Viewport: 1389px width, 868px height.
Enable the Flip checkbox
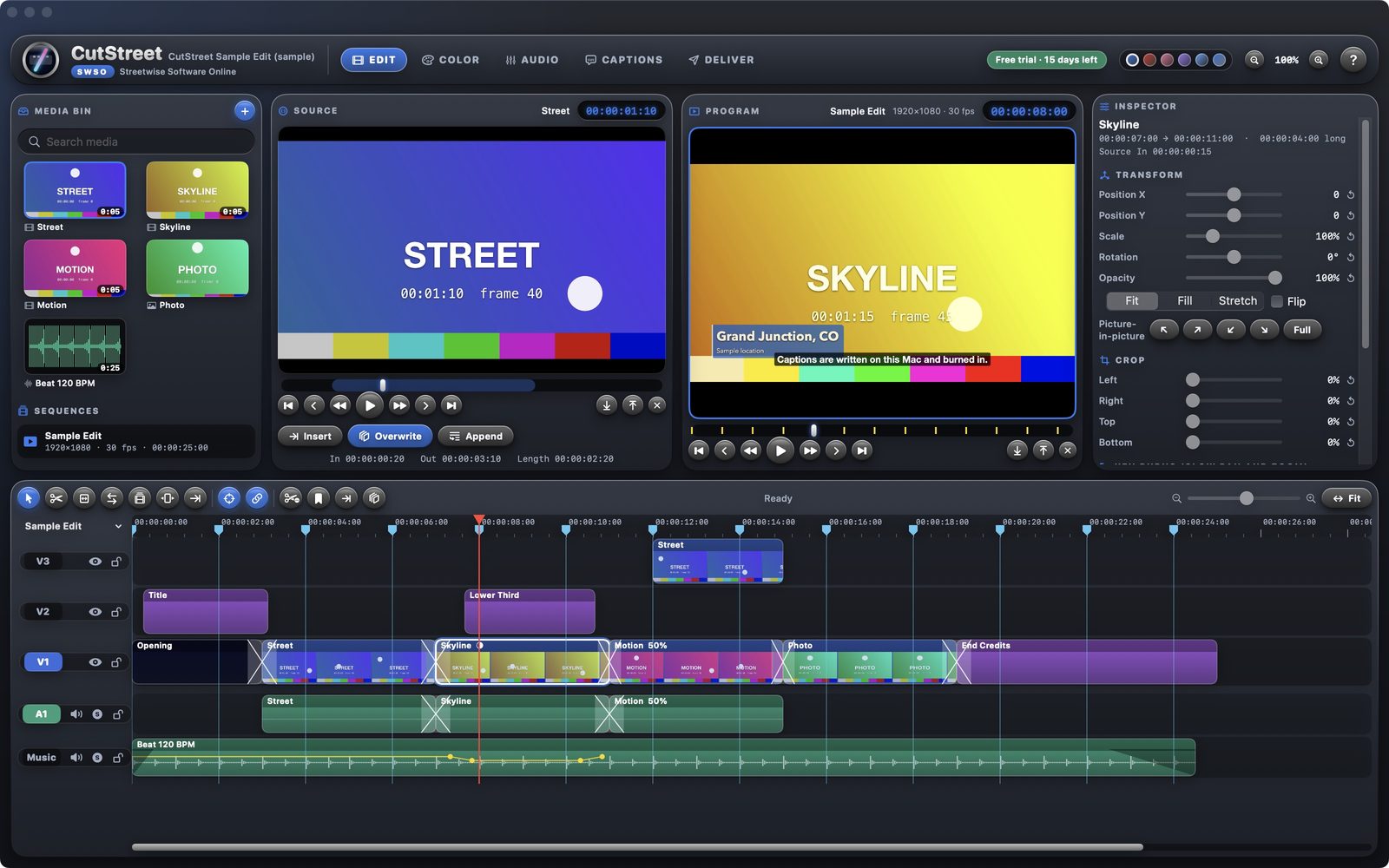tap(1277, 301)
